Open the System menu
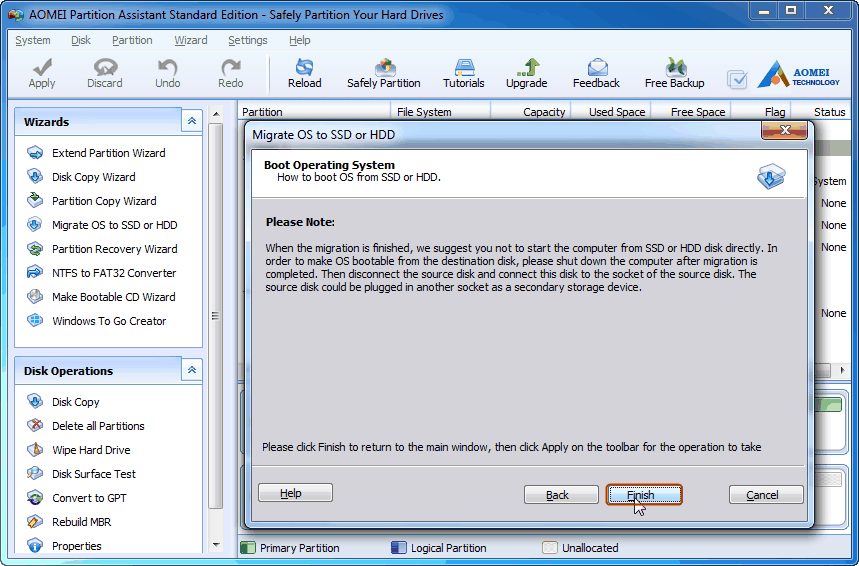 coord(33,40)
